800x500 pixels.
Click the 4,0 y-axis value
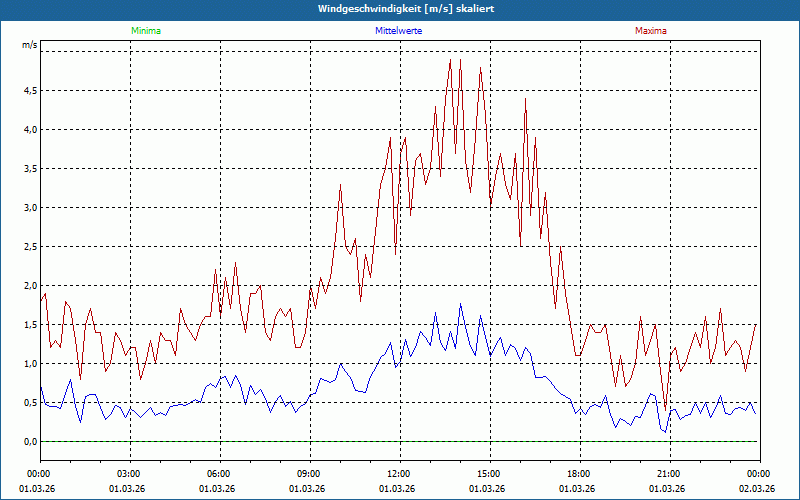point(31,130)
